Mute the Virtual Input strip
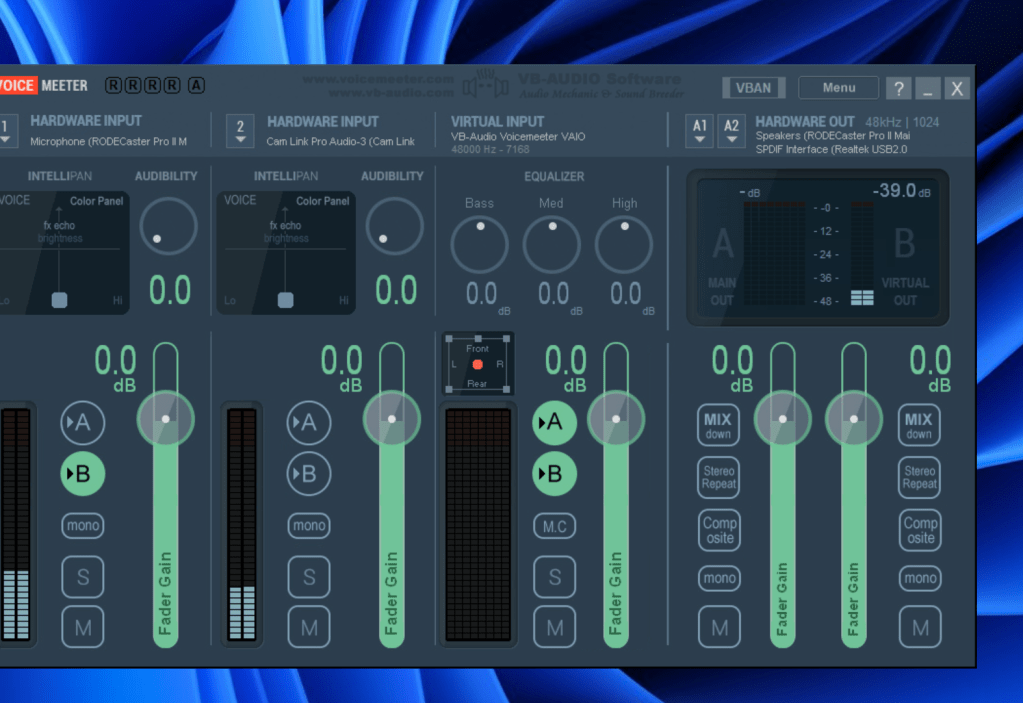This screenshot has width=1023, height=703. point(555,627)
